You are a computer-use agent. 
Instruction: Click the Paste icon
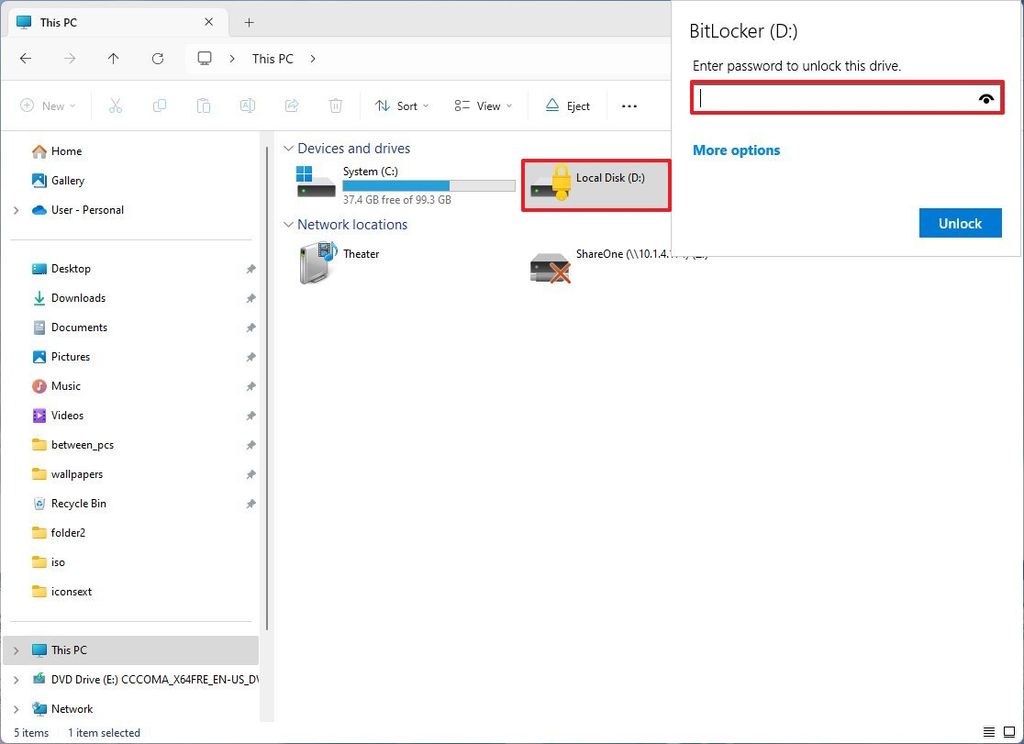point(203,105)
